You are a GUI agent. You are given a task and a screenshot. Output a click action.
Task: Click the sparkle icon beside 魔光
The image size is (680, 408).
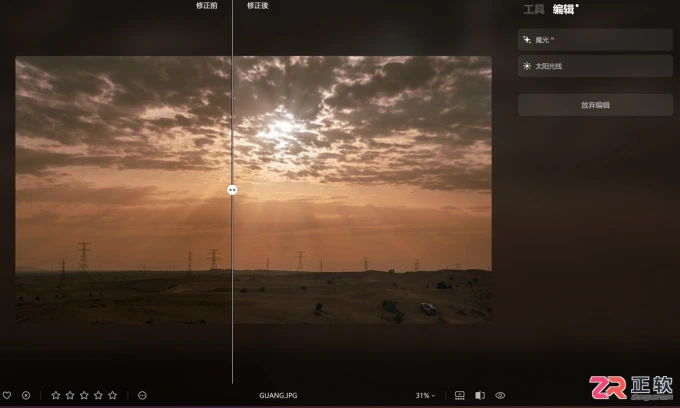click(527, 40)
